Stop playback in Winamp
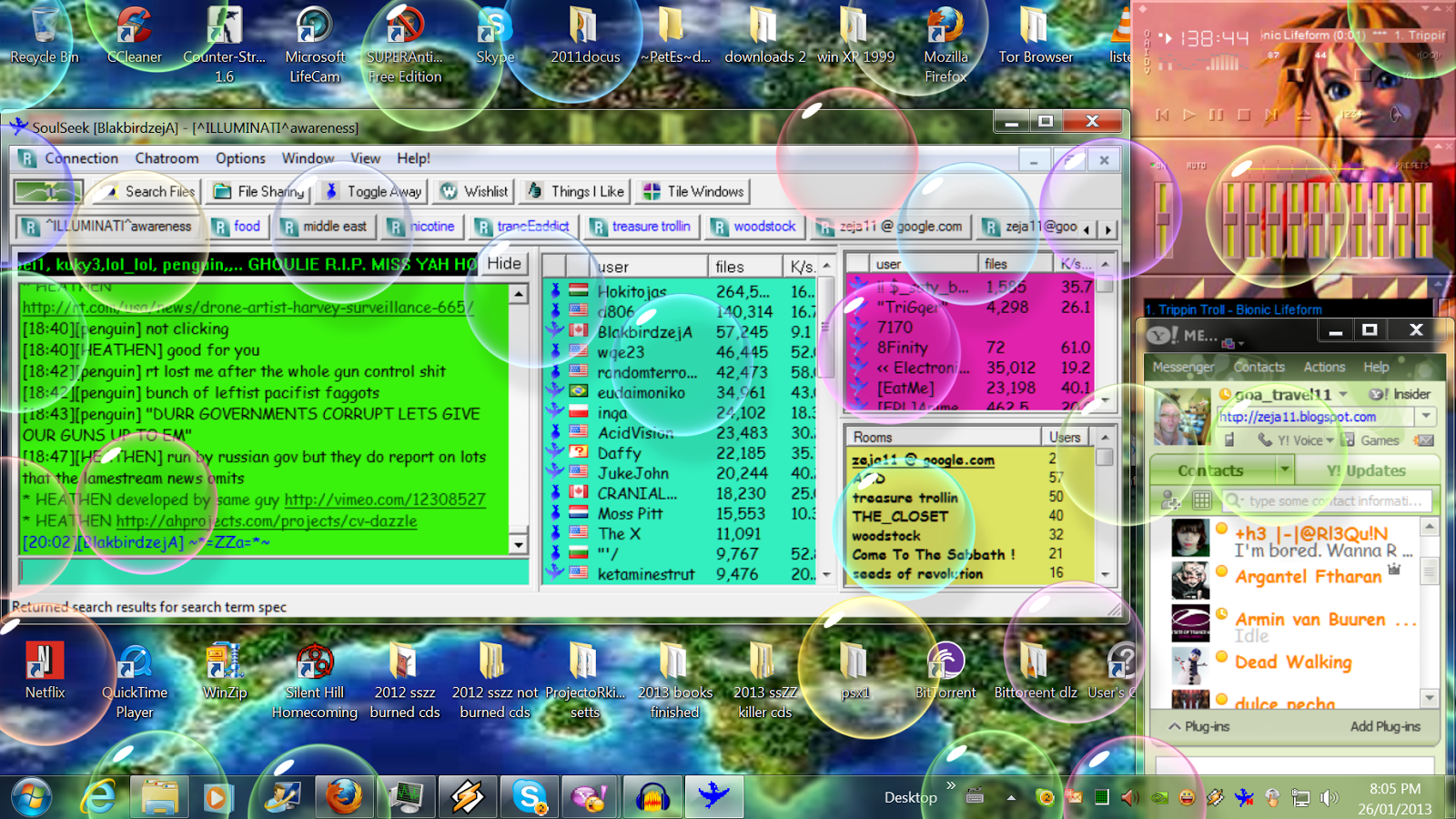Image resolution: width=1456 pixels, height=819 pixels. (1244, 115)
